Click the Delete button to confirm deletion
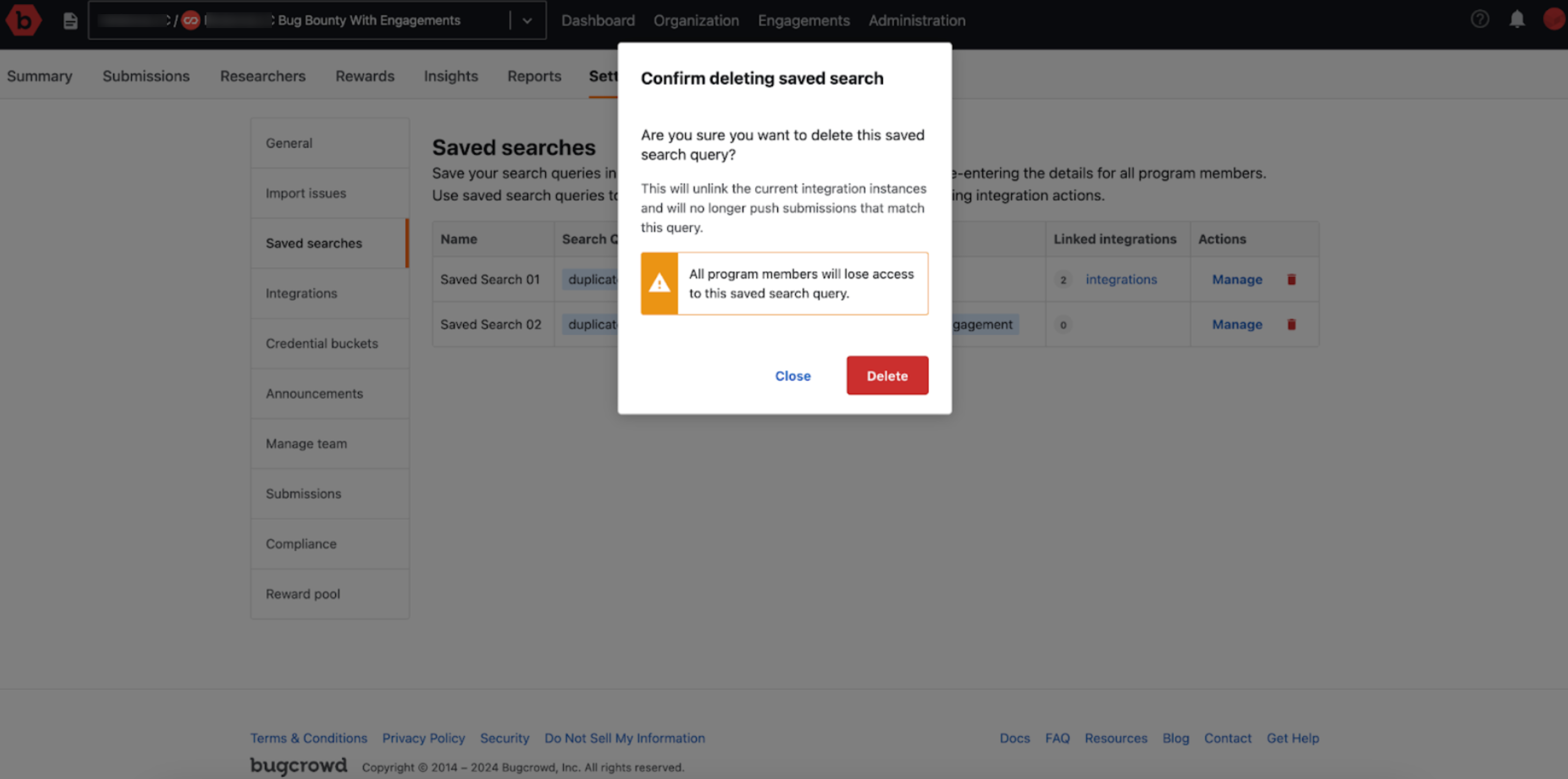The width and height of the screenshot is (1568, 779). pos(887,375)
